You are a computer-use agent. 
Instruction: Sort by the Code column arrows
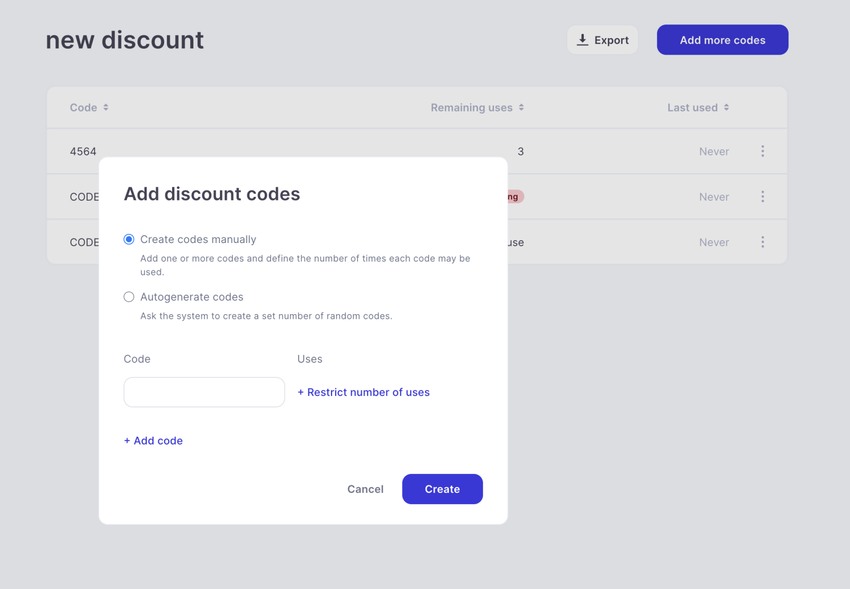click(106, 107)
